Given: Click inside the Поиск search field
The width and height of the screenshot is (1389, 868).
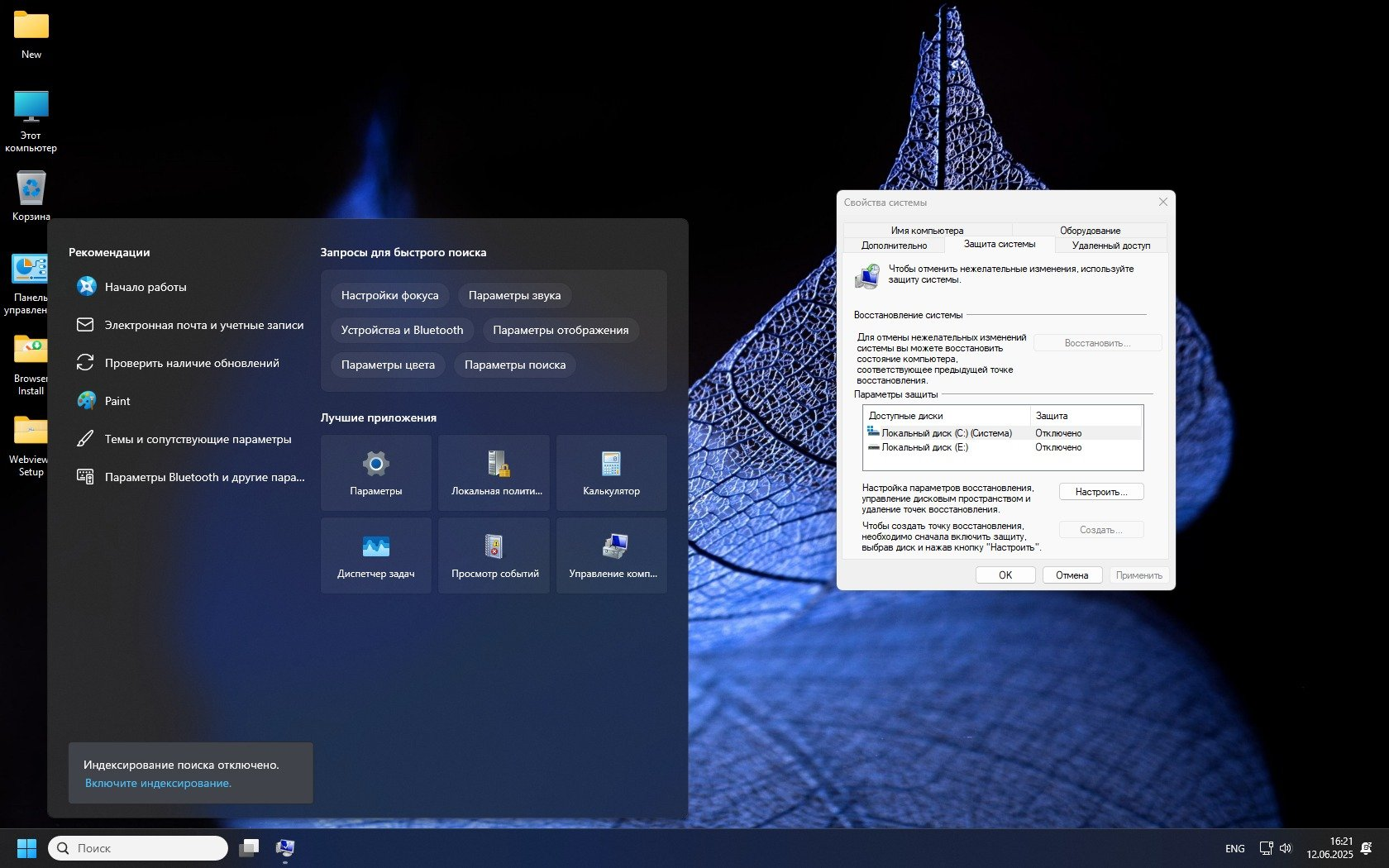Looking at the screenshot, I should [137, 847].
